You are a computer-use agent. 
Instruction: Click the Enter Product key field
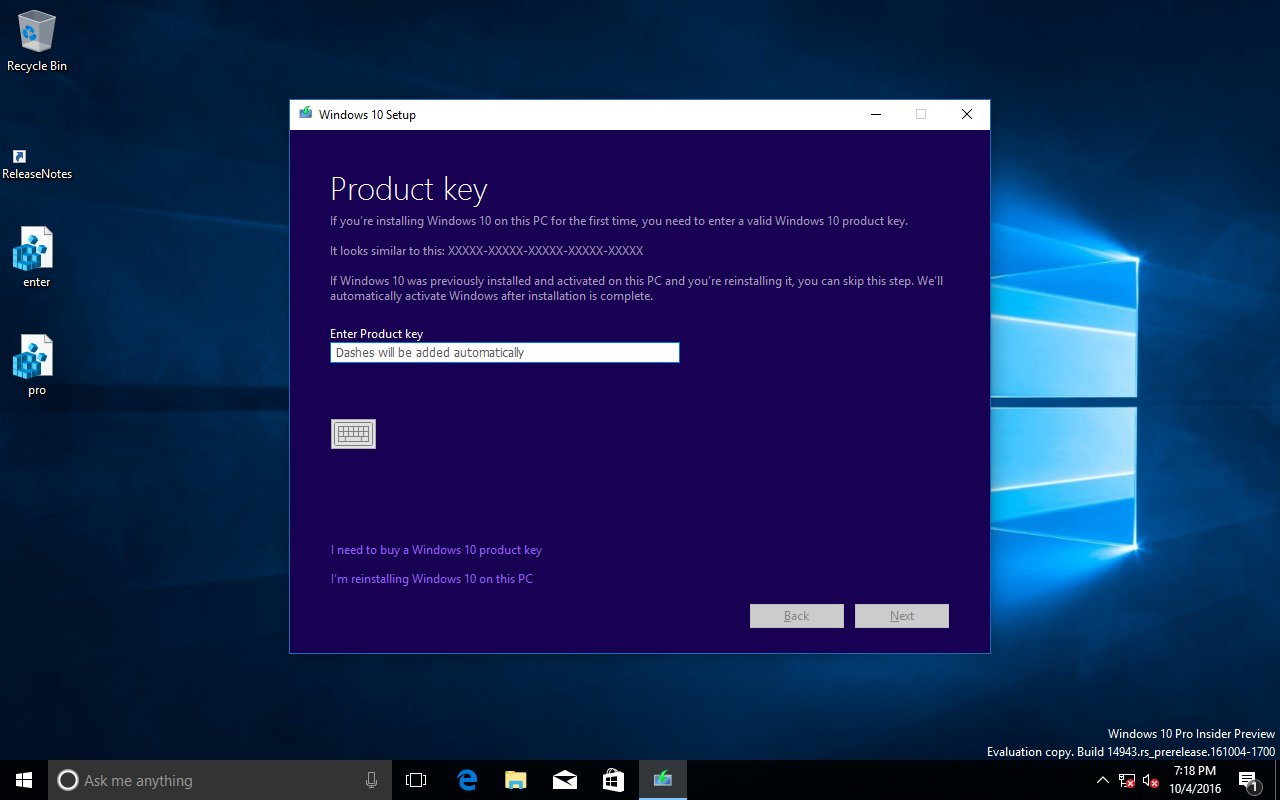pos(505,352)
